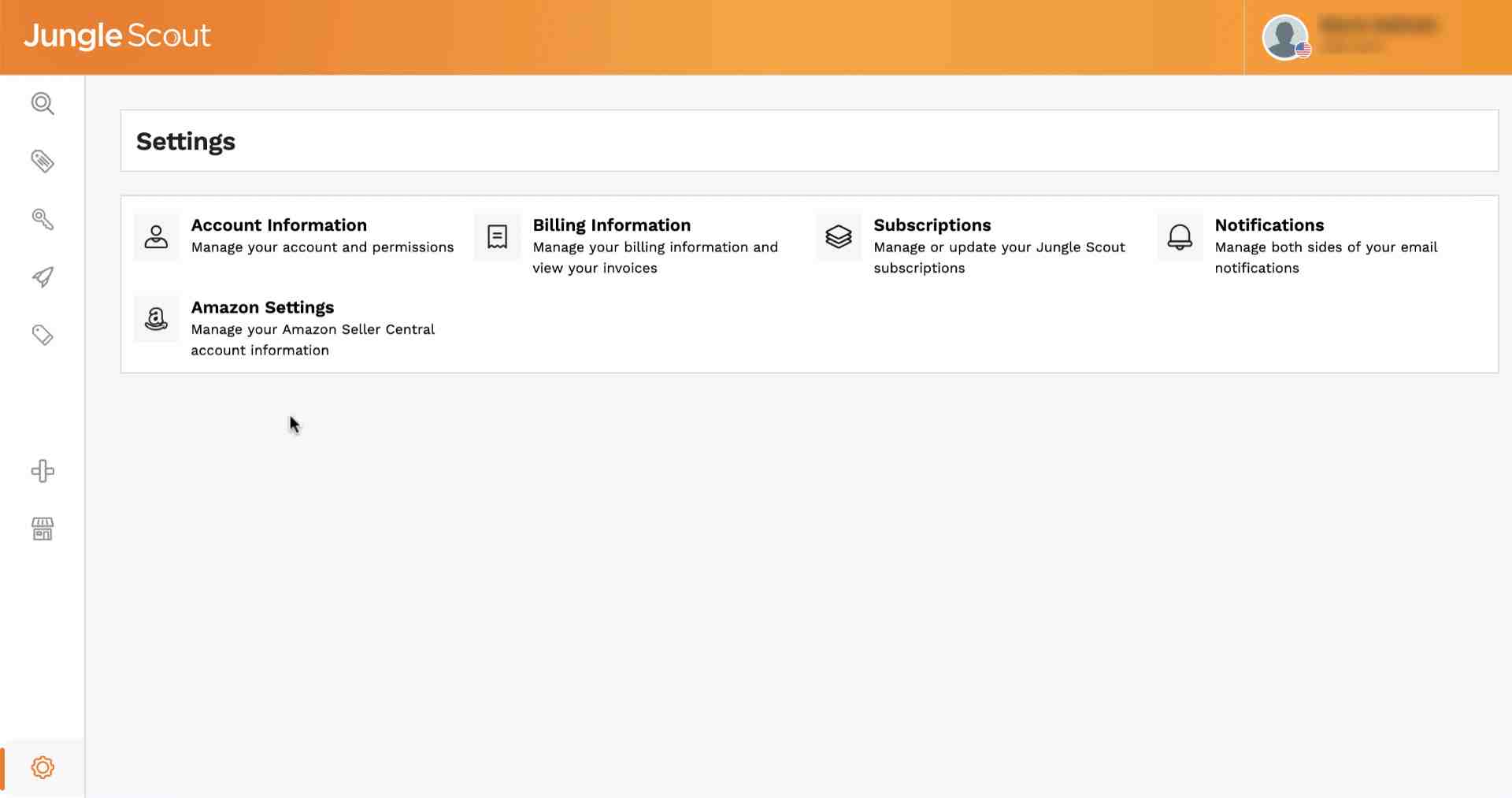The width and height of the screenshot is (1512, 798).
Task: Click 'Manage your account and permissions' text
Action: click(x=322, y=247)
